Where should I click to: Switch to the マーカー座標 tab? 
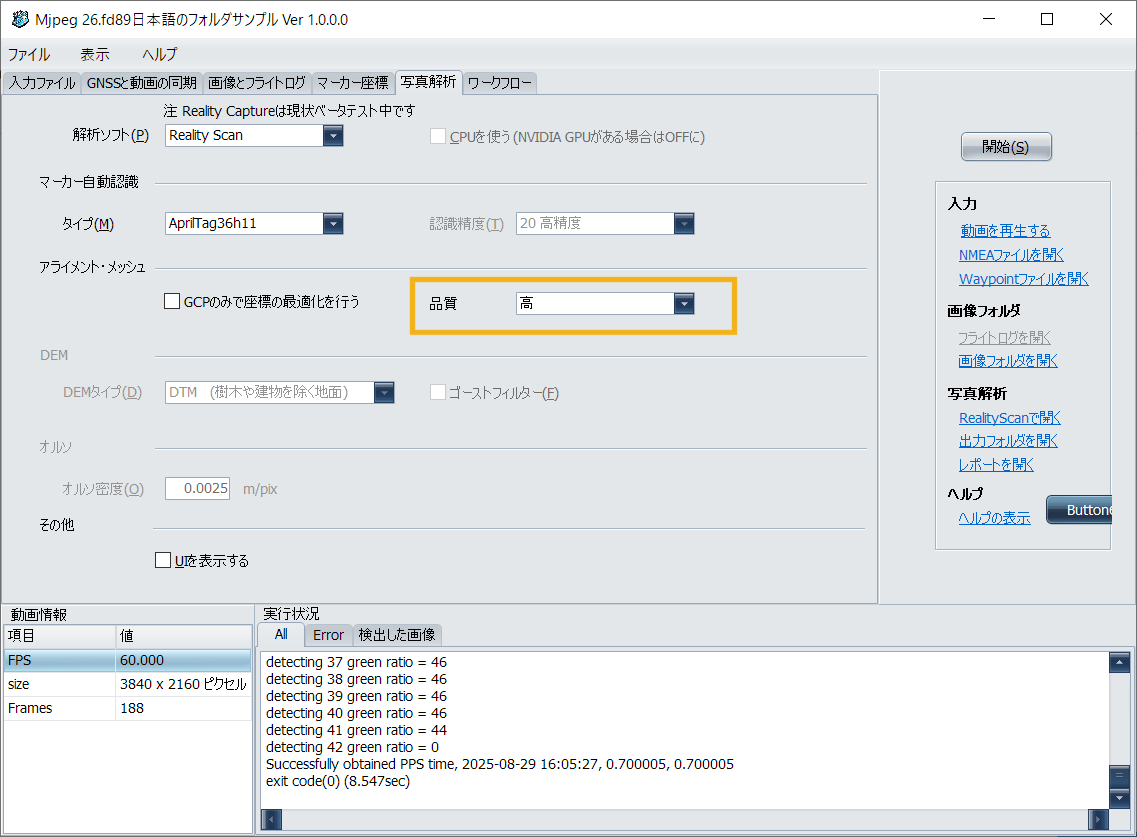tap(353, 83)
